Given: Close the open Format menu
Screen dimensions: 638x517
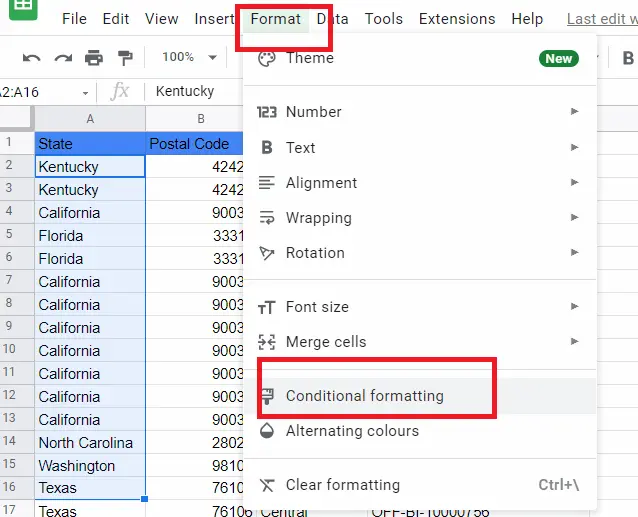Looking at the screenshot, I should (275, 19).
